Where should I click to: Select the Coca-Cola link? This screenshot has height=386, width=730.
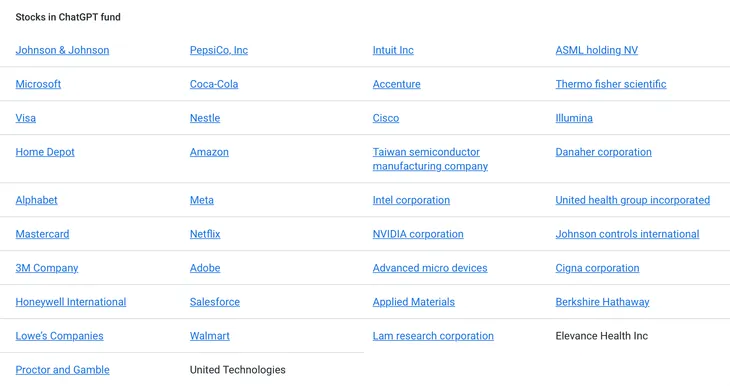pyautogui.click(x=214, y=84)
